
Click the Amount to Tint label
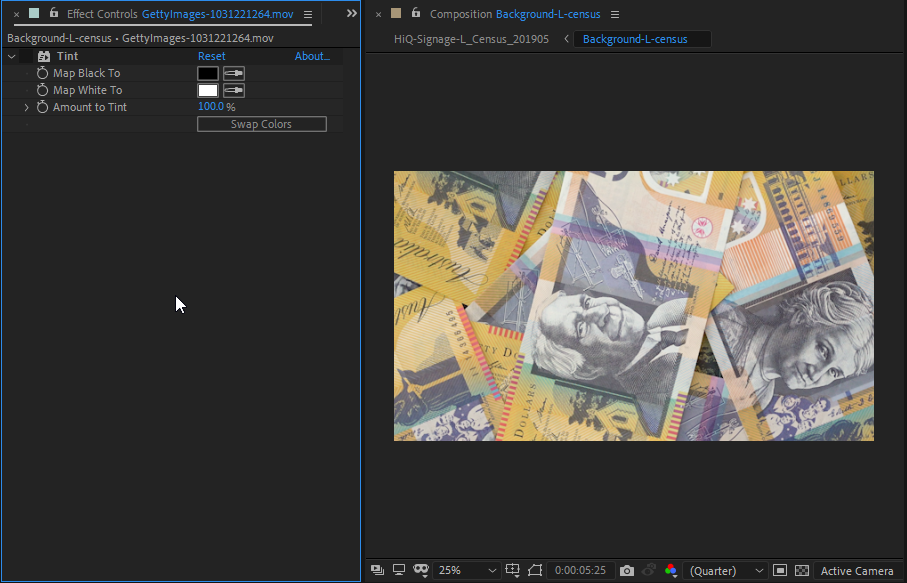tap(90, 107)
